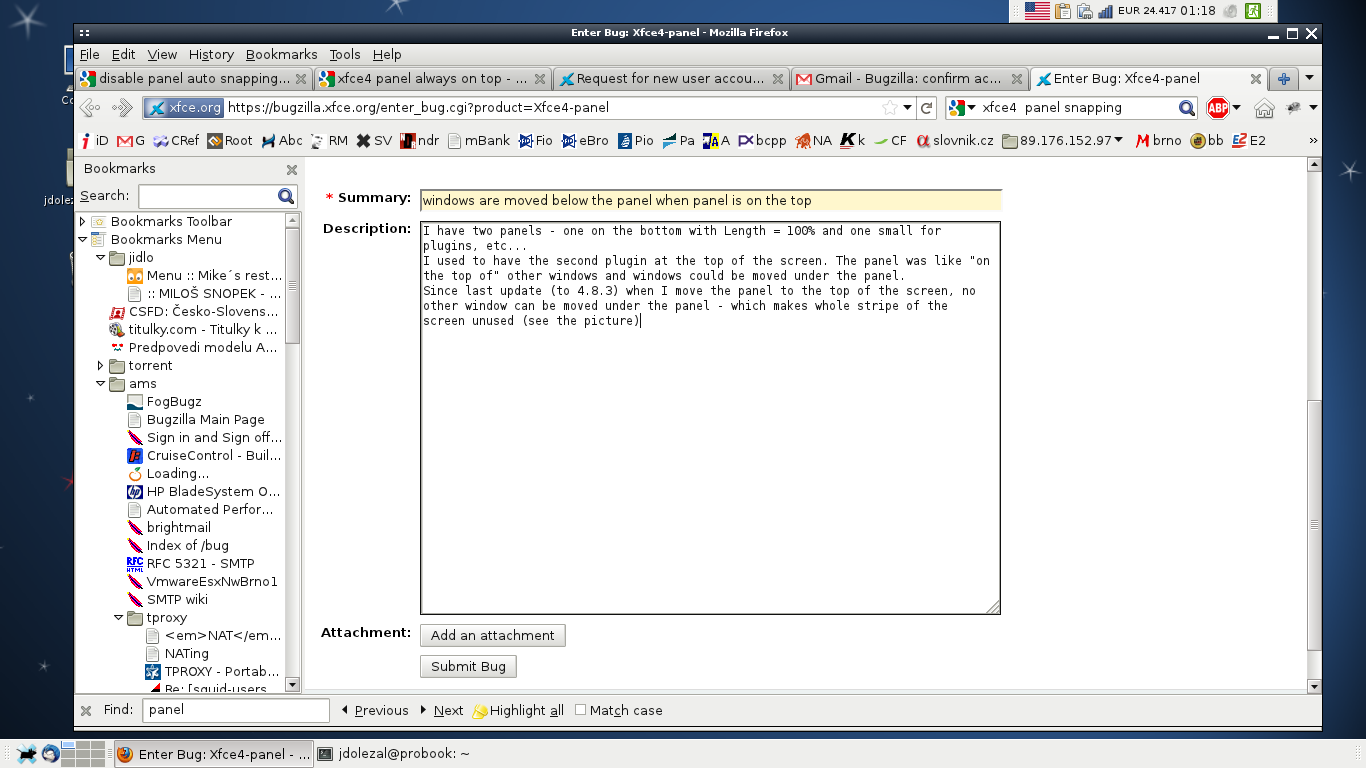Reload the page with the refresh icon
Screen dimensions: 1366x768
(x=927, y=108)
